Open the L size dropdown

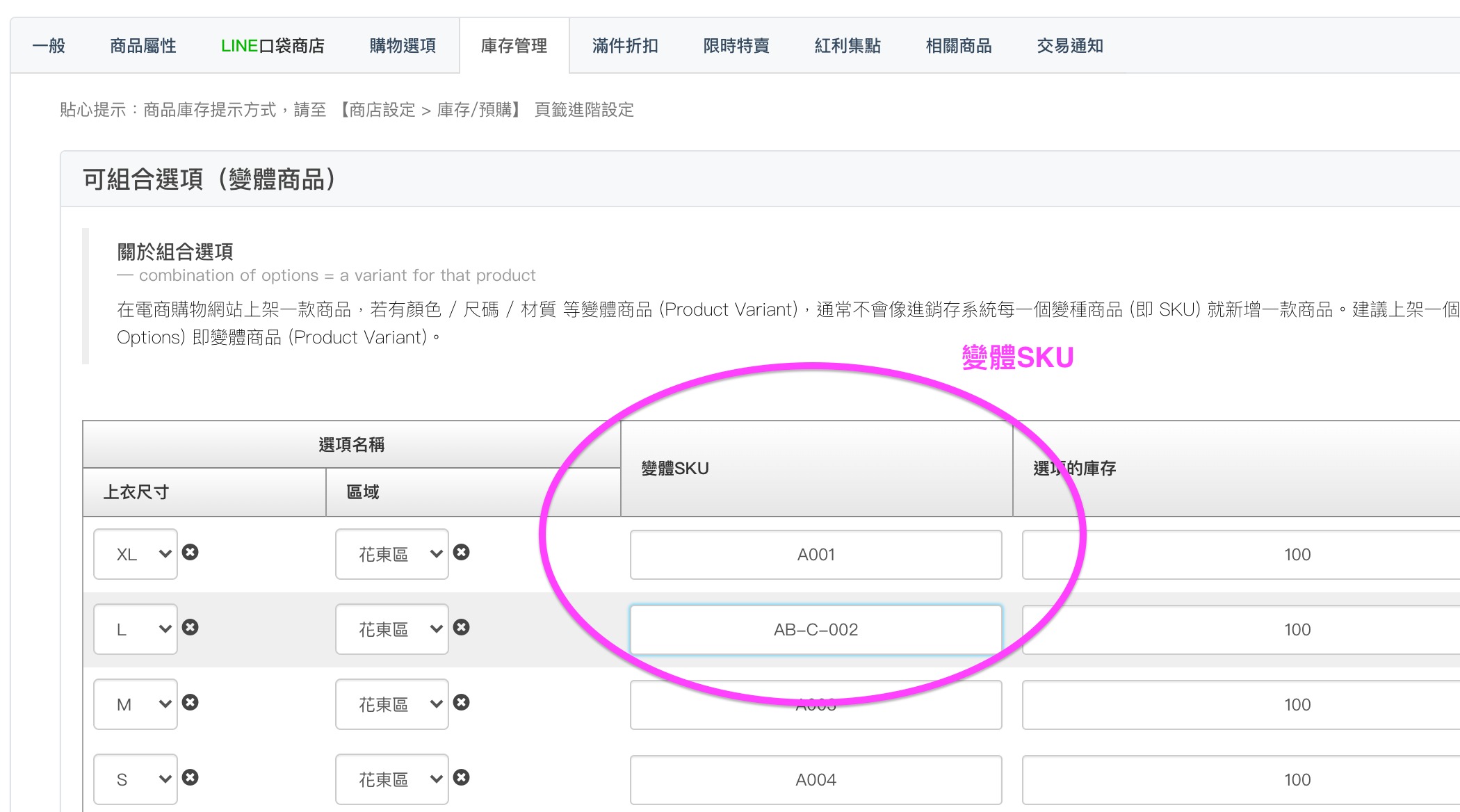click(136, 629)
